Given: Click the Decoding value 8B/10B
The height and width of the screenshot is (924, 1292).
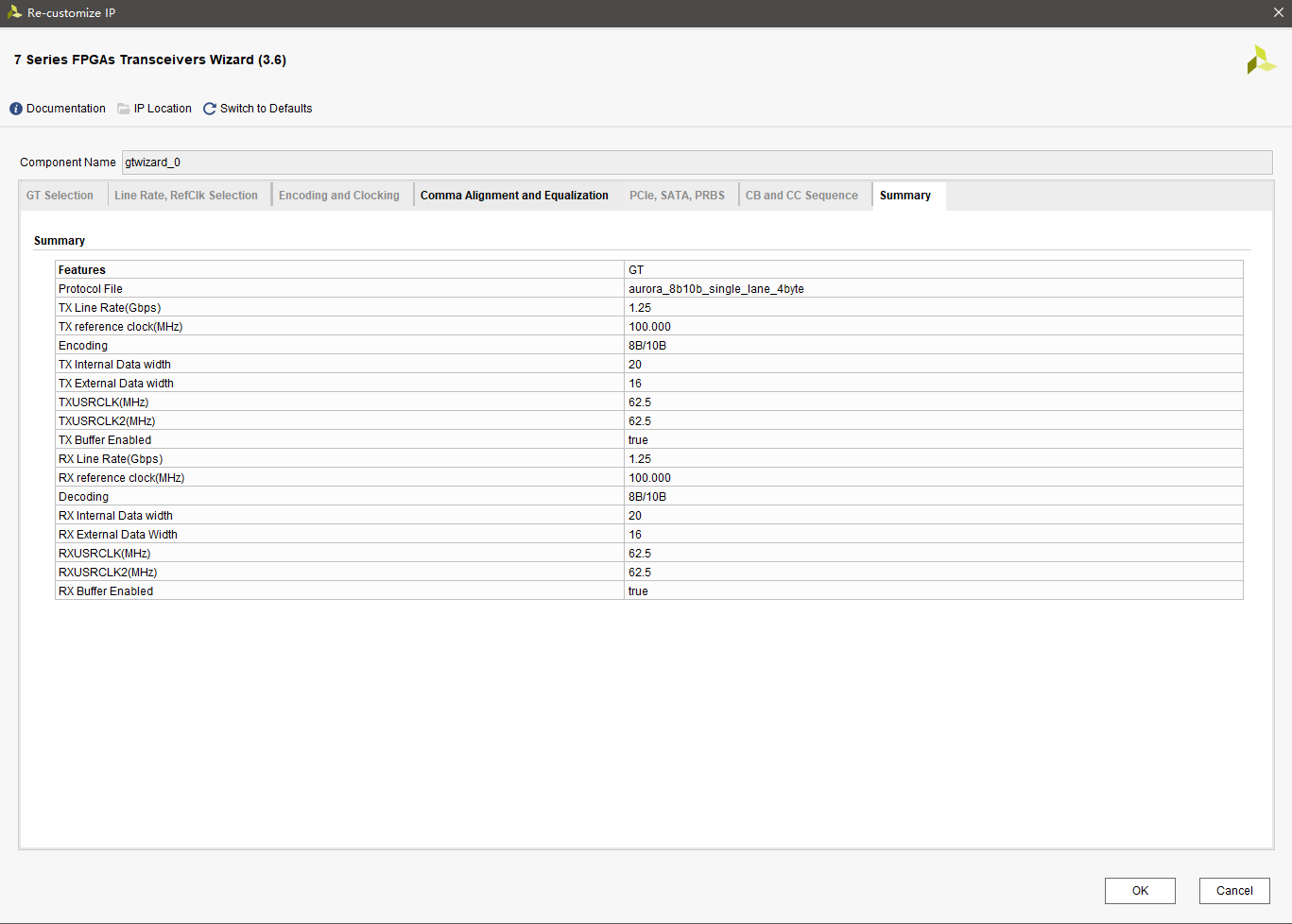Looking at the screenshot, I should [x=647, y=497].
